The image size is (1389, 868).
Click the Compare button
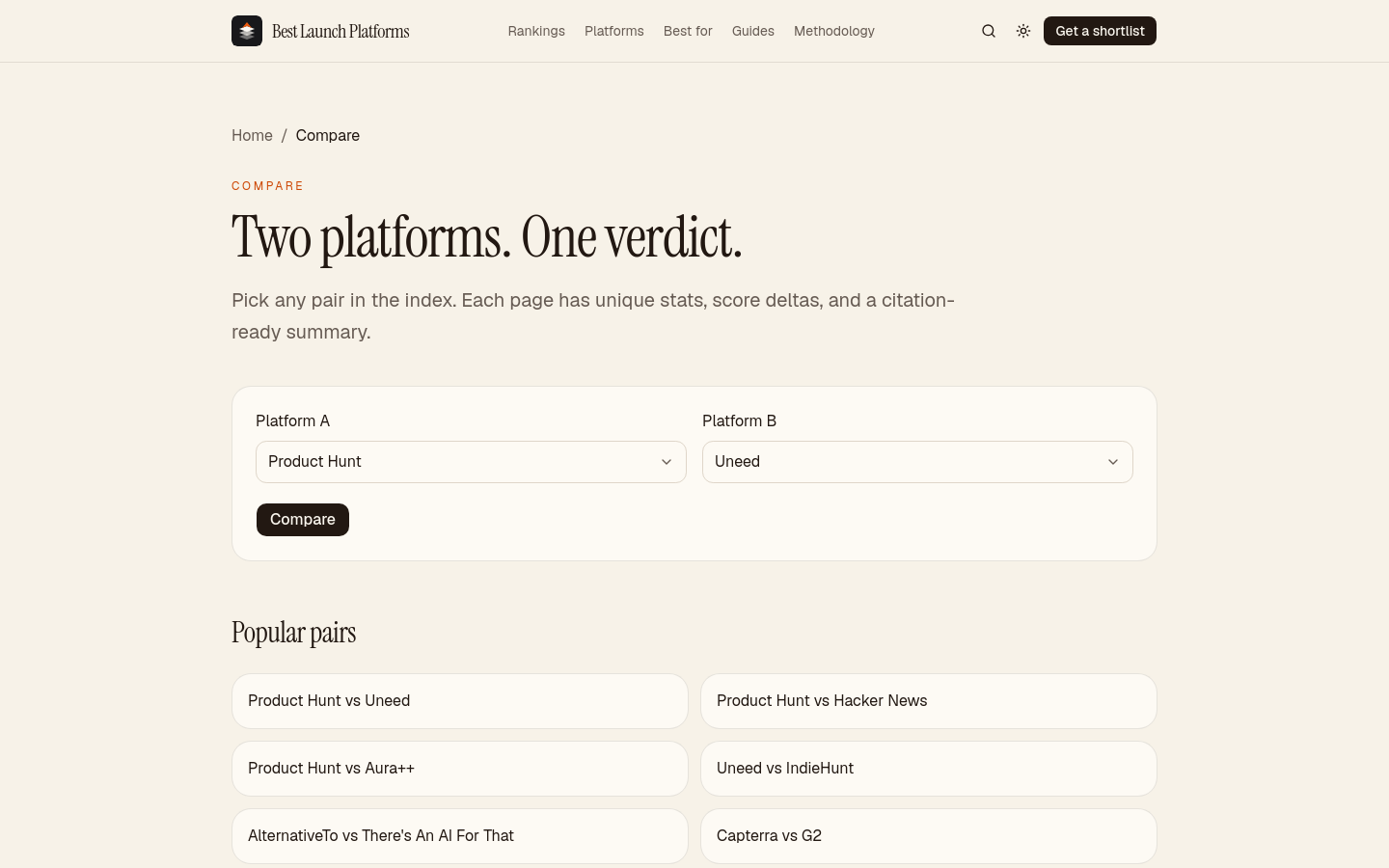click(x=303, y=520)
